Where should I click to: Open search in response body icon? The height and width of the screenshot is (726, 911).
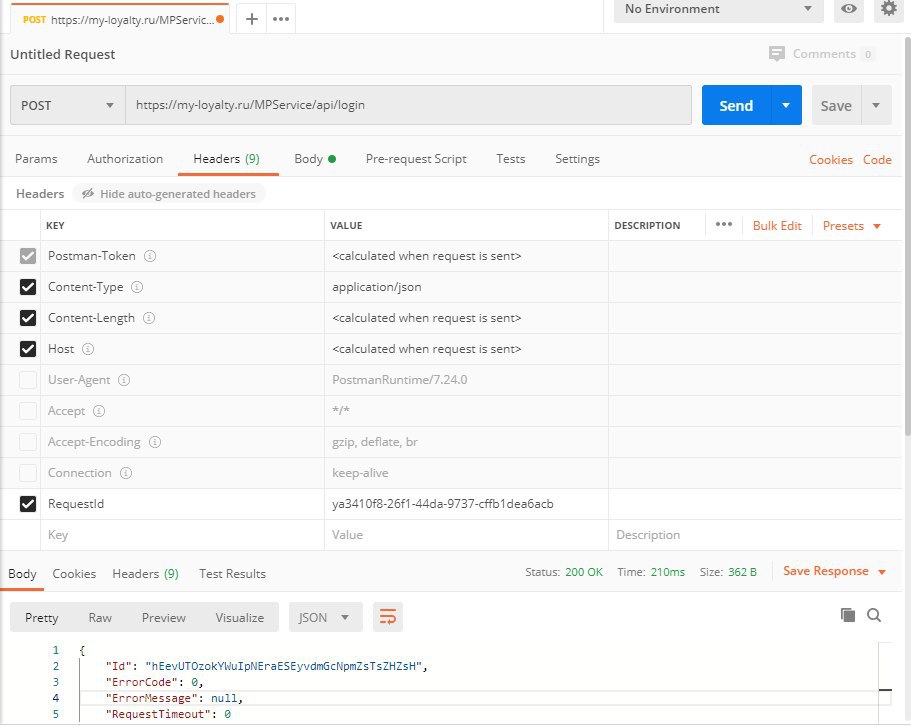pos(874,615)
